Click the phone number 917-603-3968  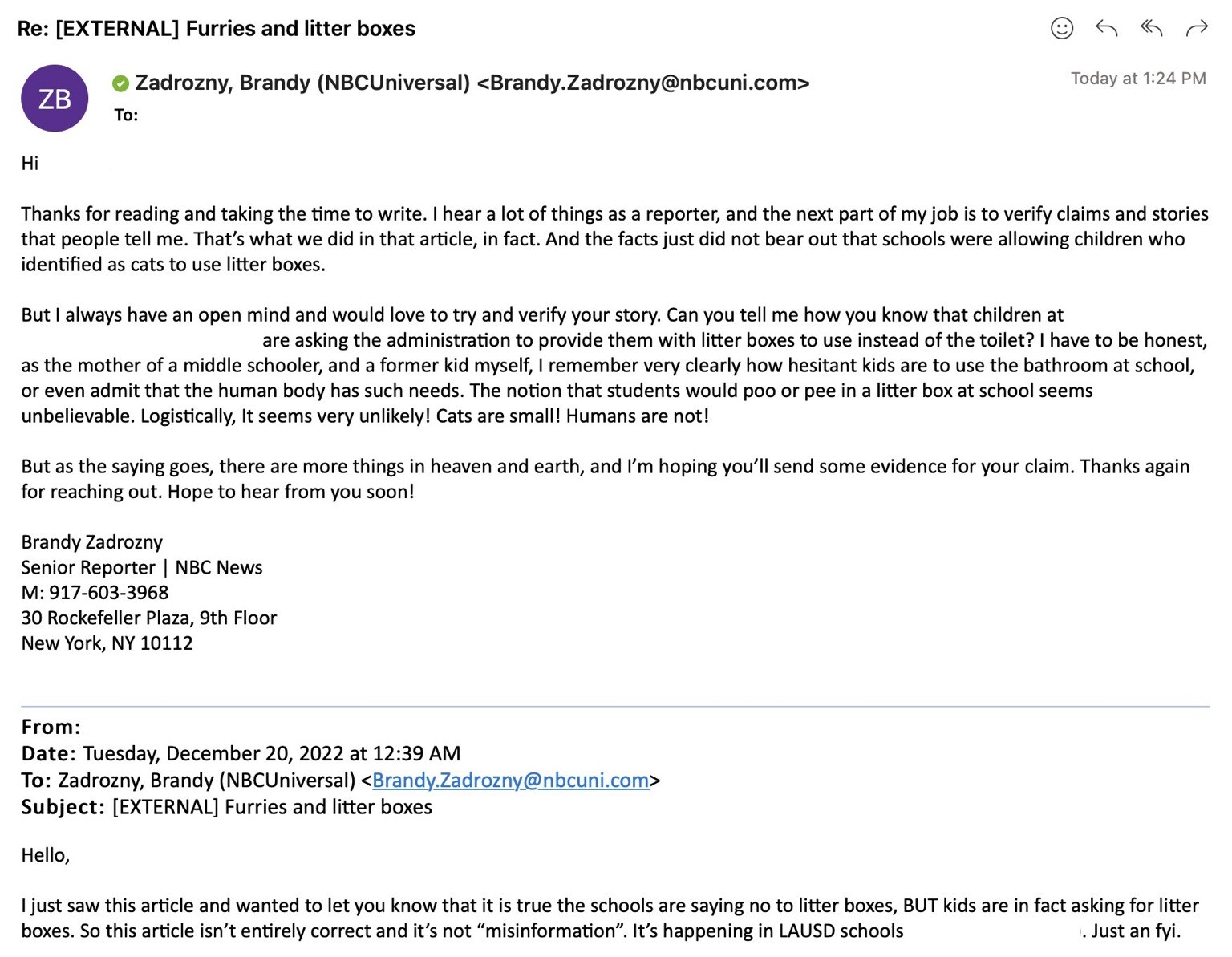(x=108, y=593)
